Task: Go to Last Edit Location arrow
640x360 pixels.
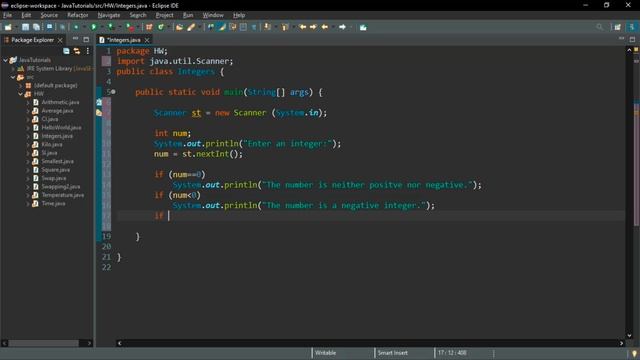Action: 302,27
